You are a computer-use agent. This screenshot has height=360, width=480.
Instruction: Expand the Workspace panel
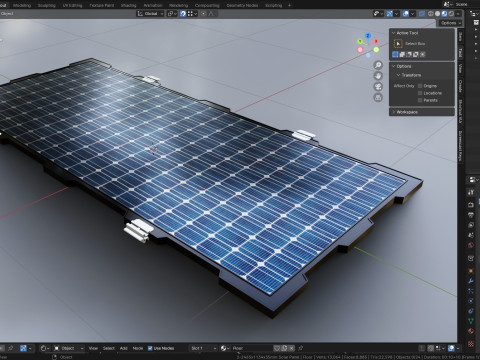click(394, 112)
